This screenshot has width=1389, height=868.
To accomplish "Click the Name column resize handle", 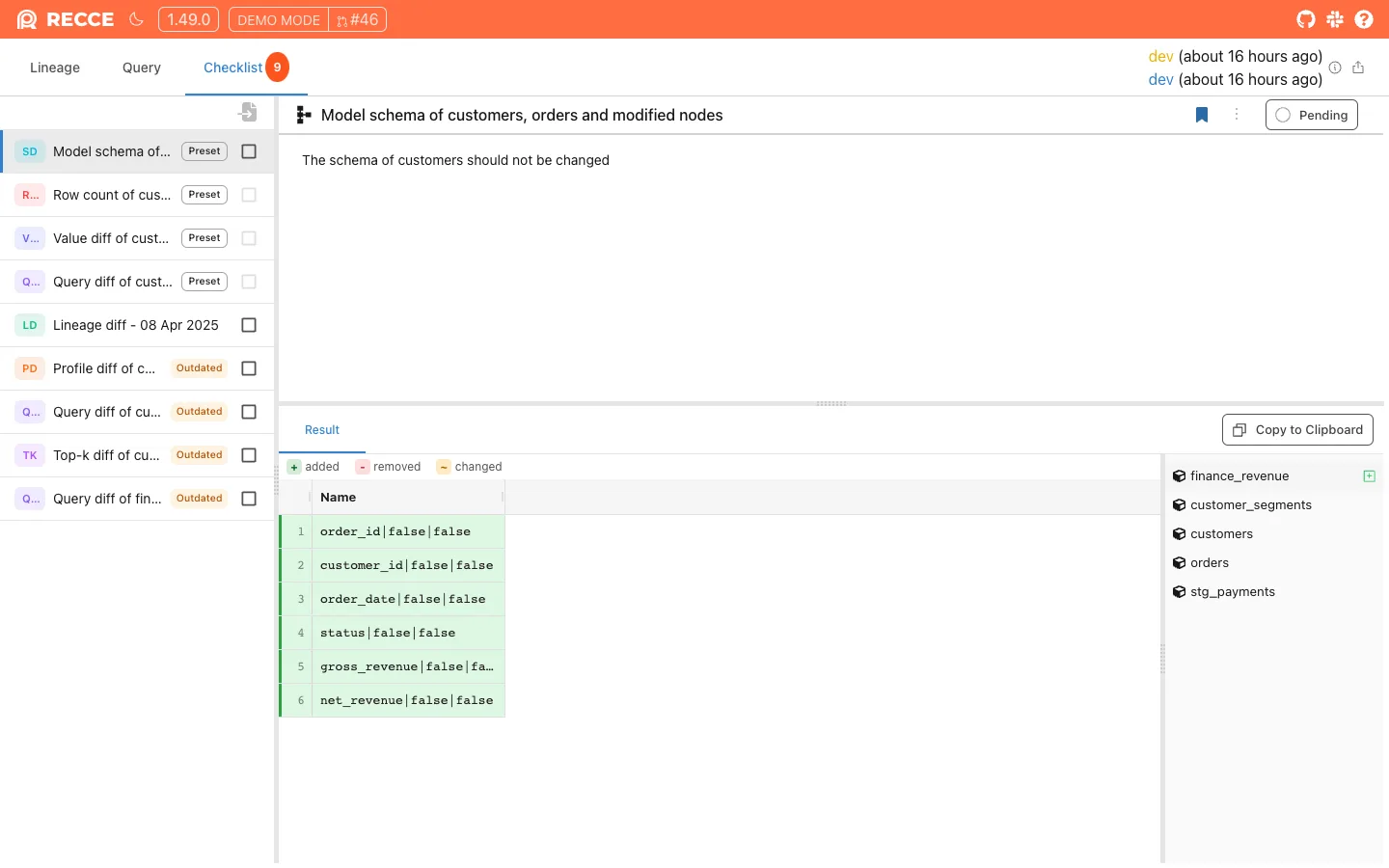I will pos(503,498).
